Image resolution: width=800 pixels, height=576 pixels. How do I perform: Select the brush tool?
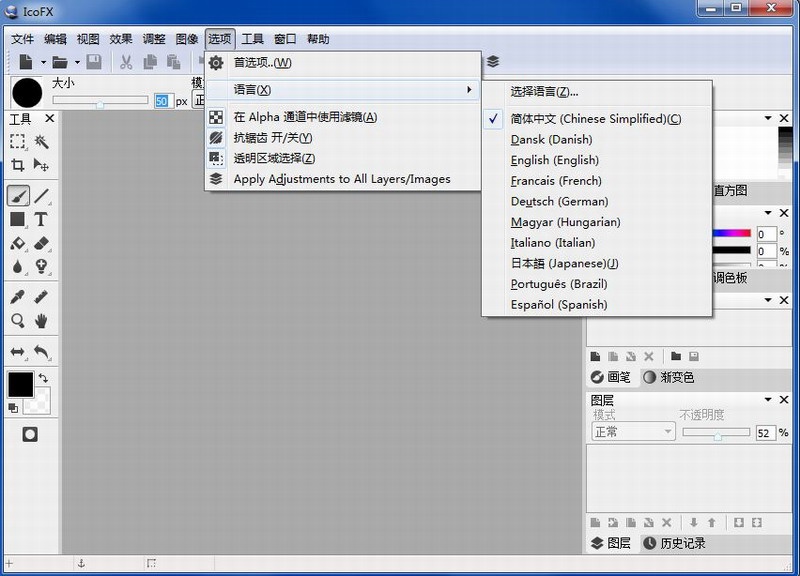click(18, 196)
